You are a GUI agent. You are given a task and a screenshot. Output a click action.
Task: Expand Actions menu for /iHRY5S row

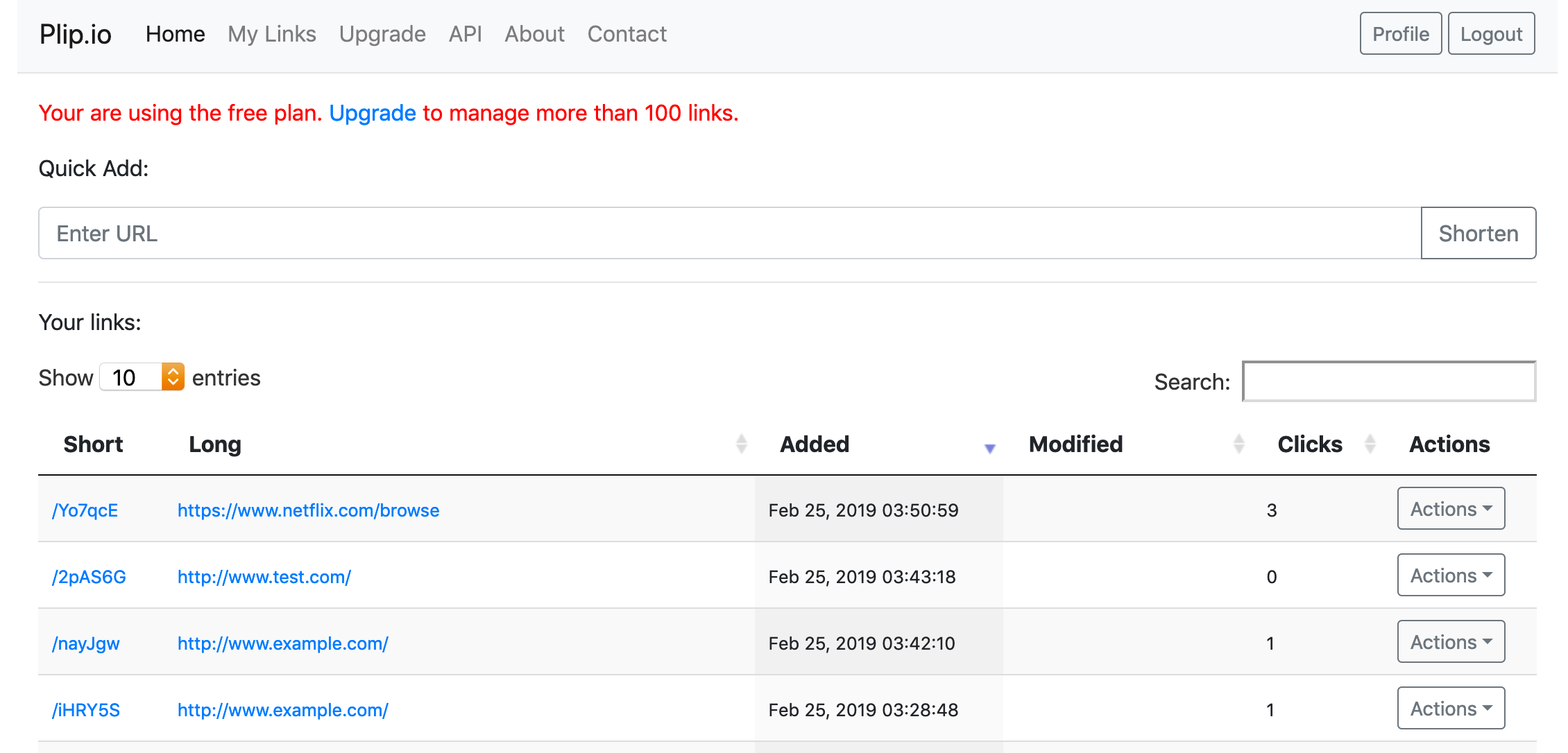point(1451,709)
